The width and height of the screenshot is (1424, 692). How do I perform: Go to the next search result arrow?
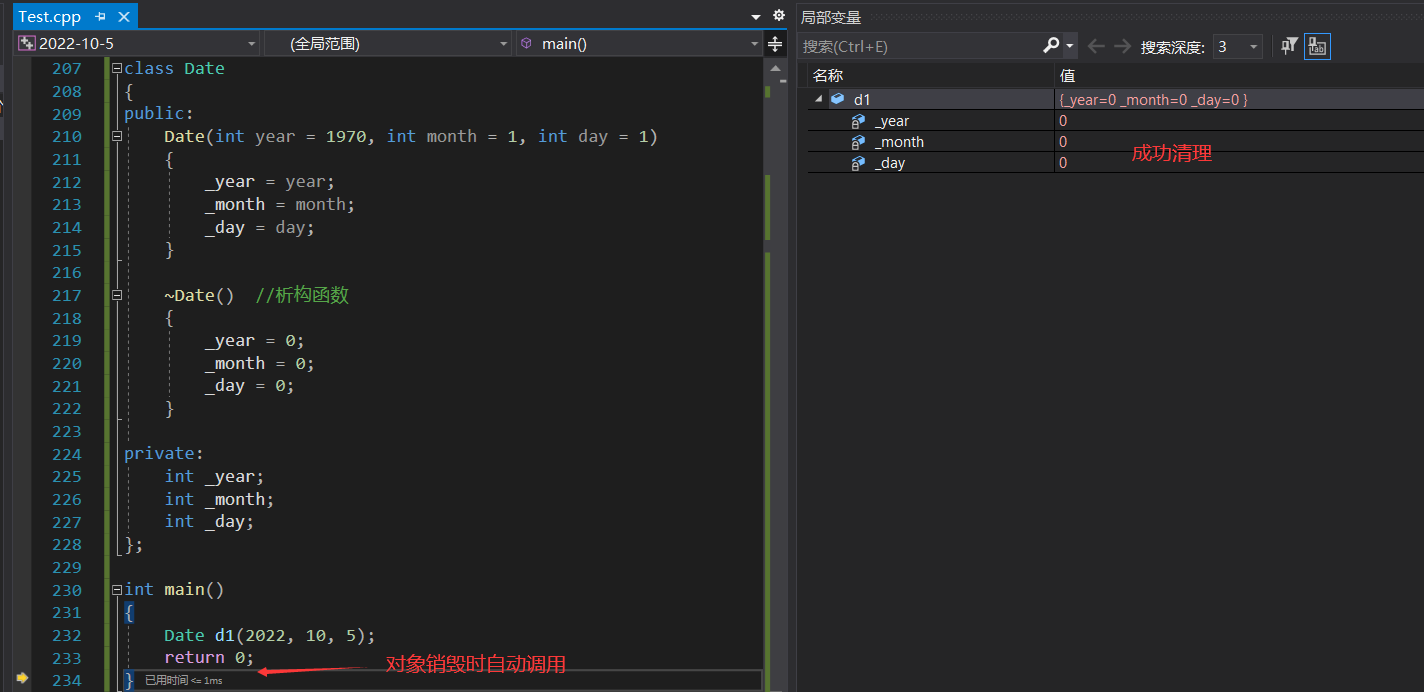pos(1123,46)
